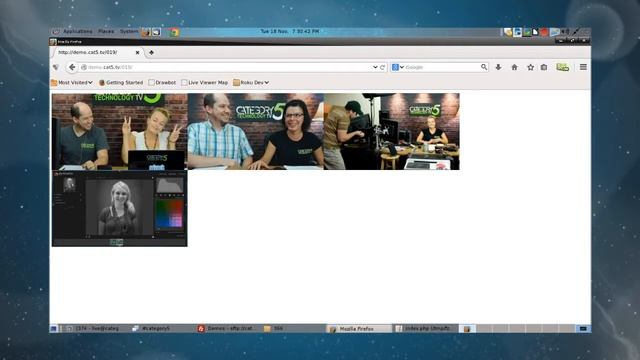640x360 pixels.
Task: Select the demo.cat5.tv/019 tab
Action: pos(97,52)
